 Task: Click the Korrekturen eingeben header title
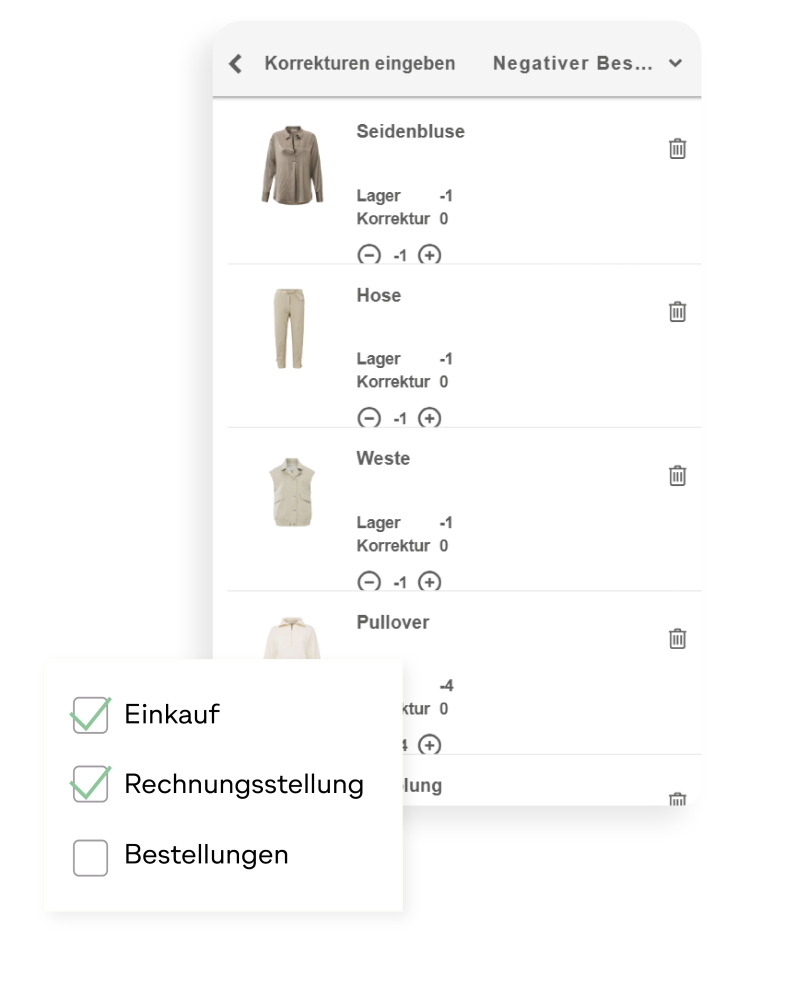click(359, 64)
